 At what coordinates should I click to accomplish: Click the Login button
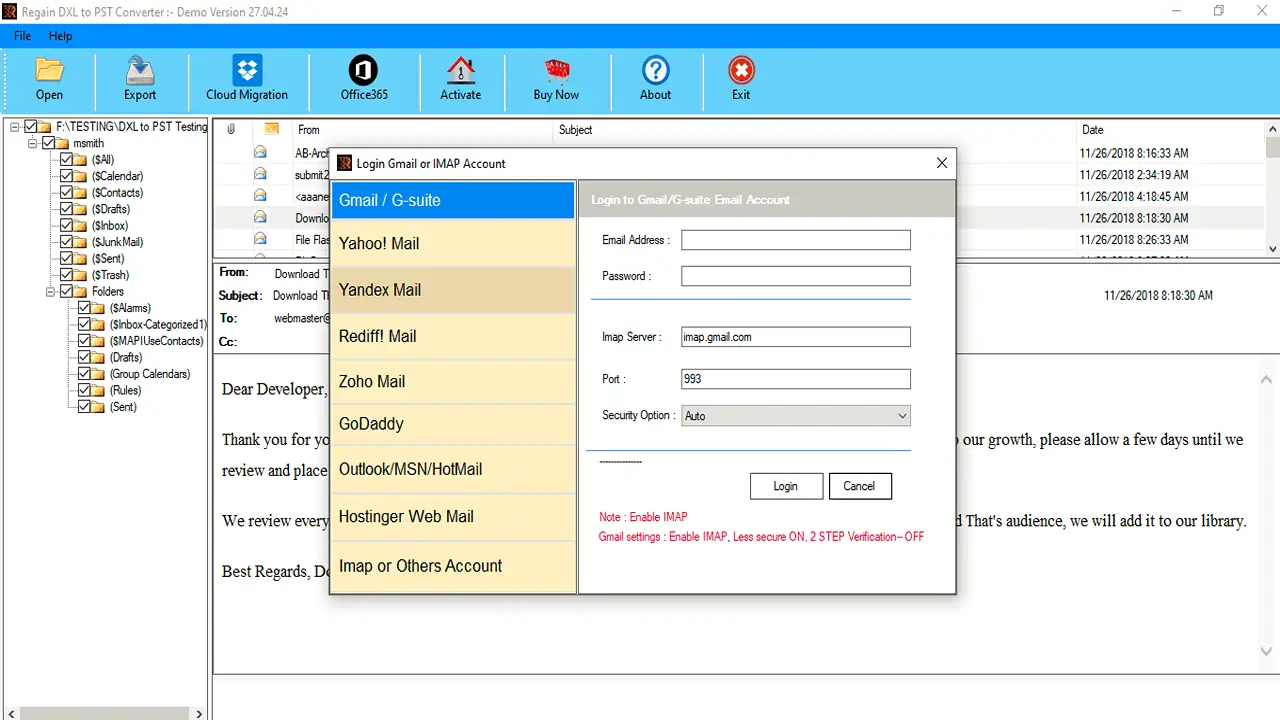786,486
